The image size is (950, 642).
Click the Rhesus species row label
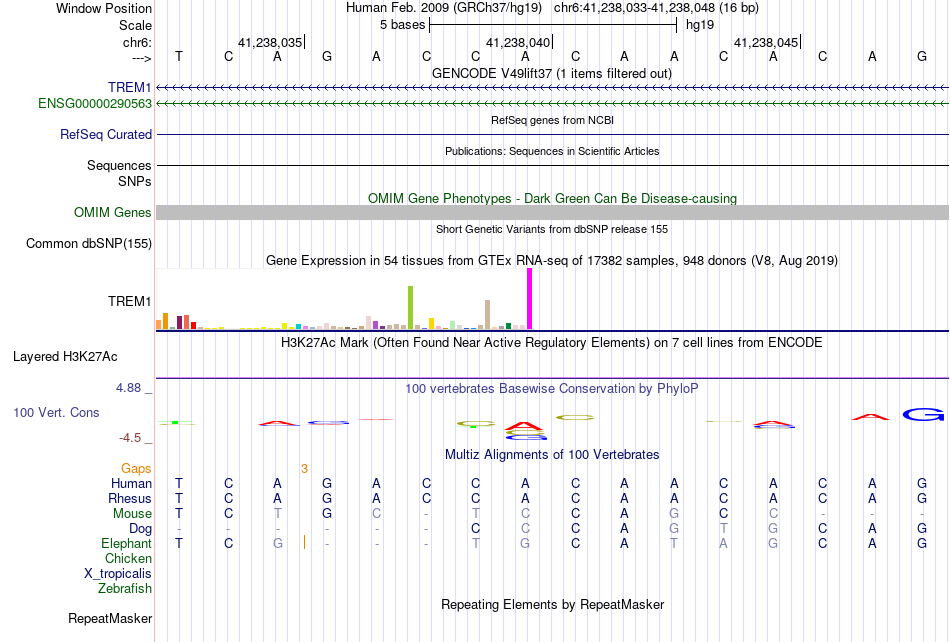[130, 498]
